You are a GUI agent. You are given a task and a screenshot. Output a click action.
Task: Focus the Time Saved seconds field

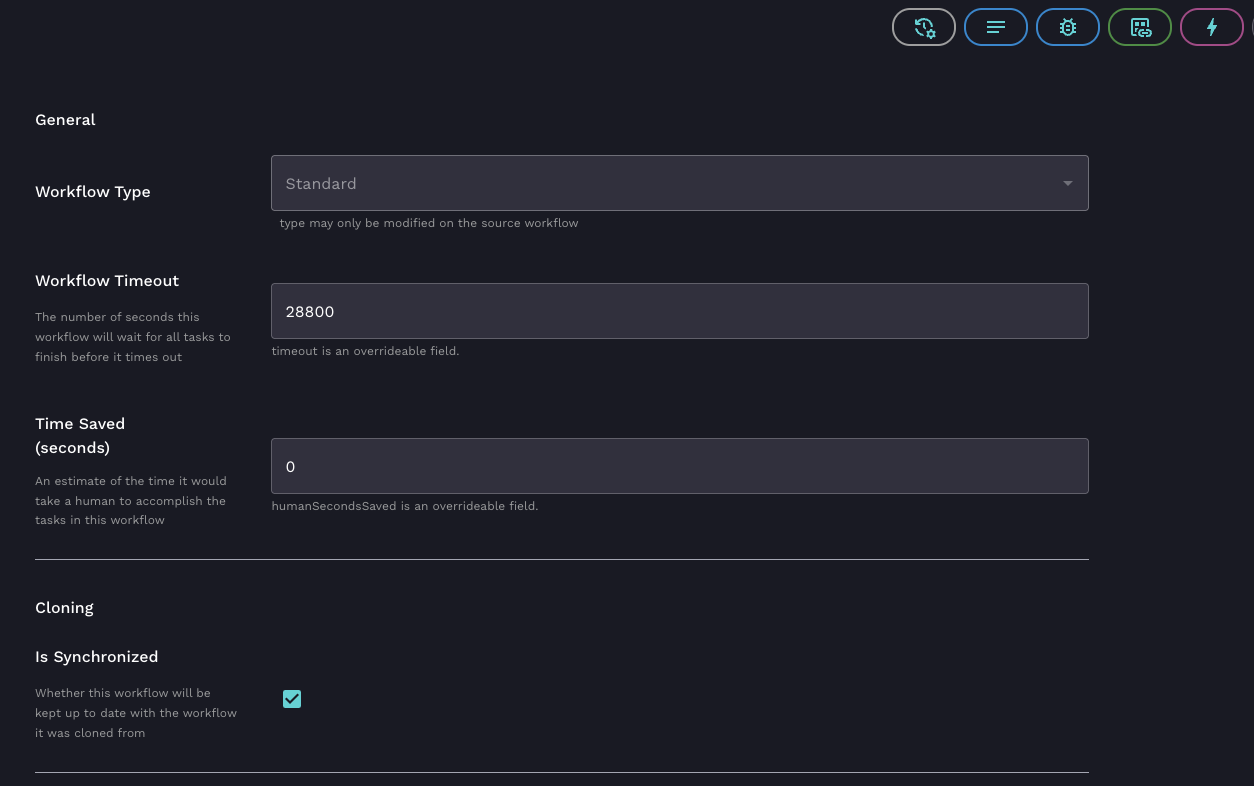tap(678, 466)
